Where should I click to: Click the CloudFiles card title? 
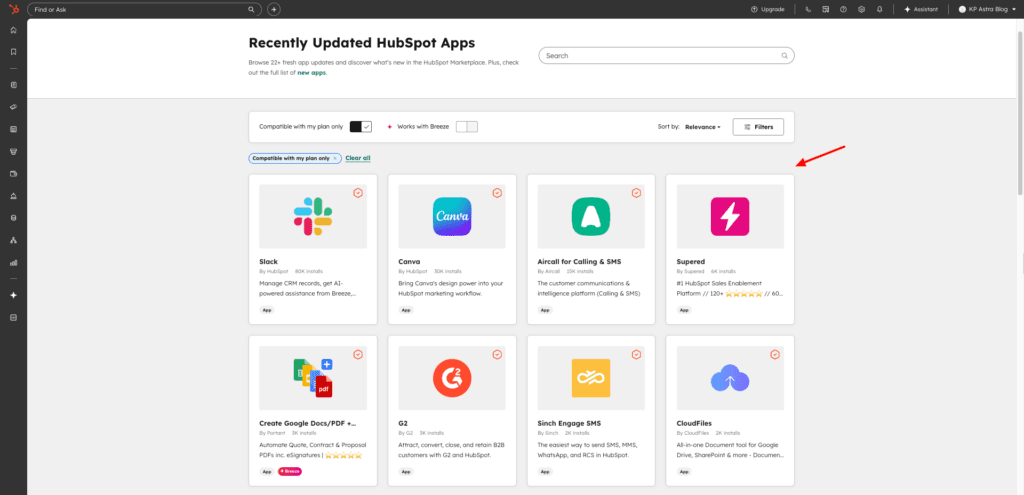696,423
